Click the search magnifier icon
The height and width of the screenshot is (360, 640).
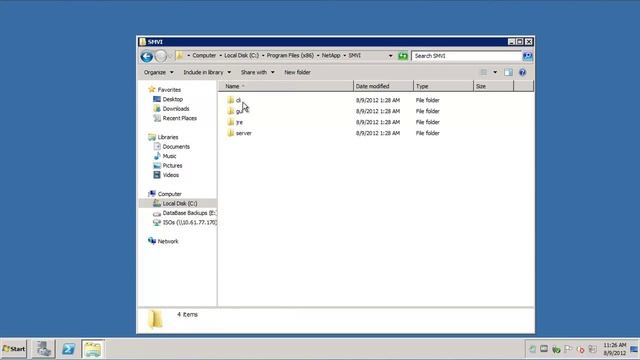pos(527,56)
